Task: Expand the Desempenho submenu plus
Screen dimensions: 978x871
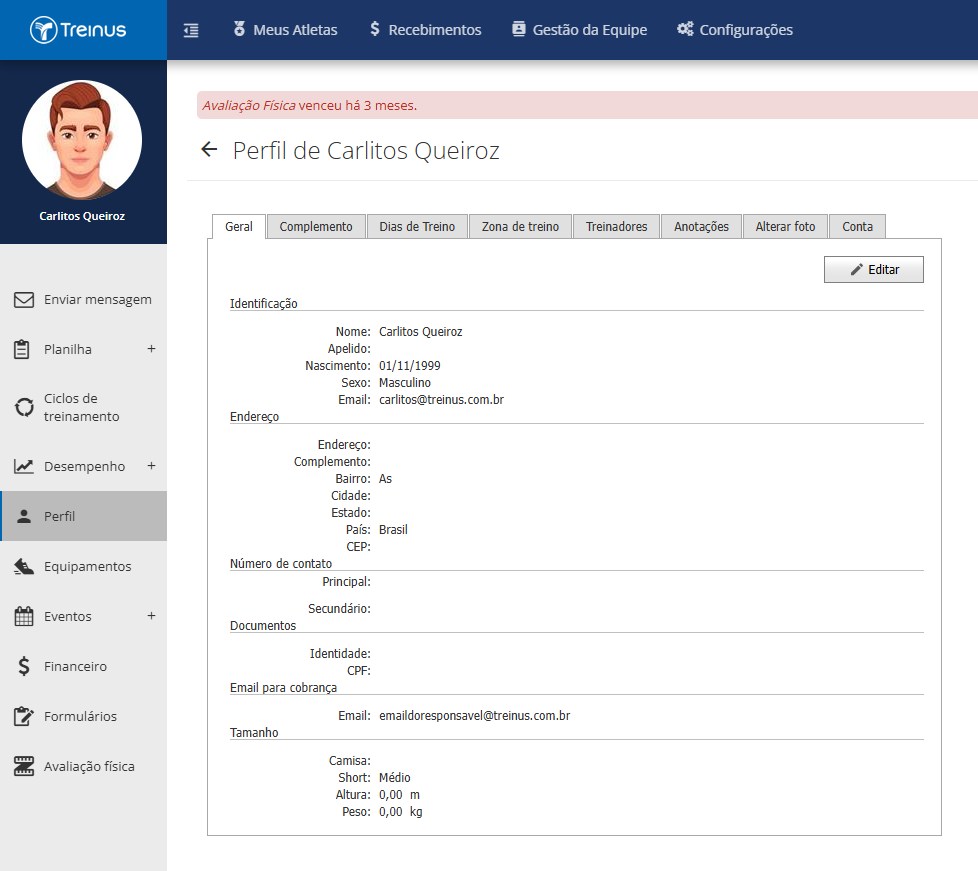Action: 151,465
